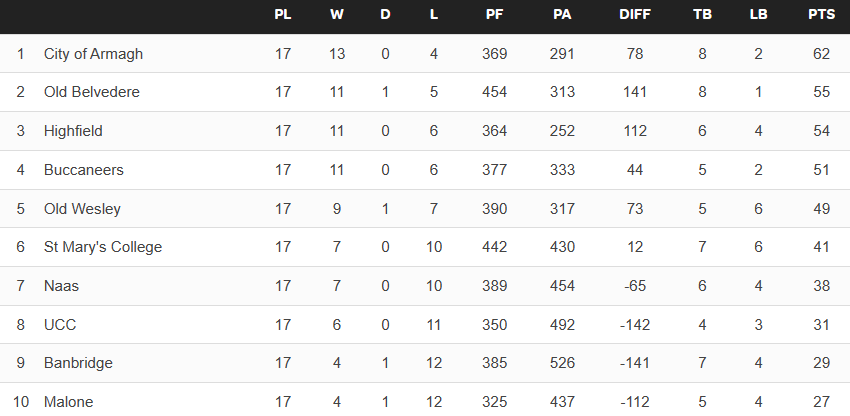The height and width of the screenshot is (416, 850).
Task: Open the Naas team entry
Action: coord(61,286)
